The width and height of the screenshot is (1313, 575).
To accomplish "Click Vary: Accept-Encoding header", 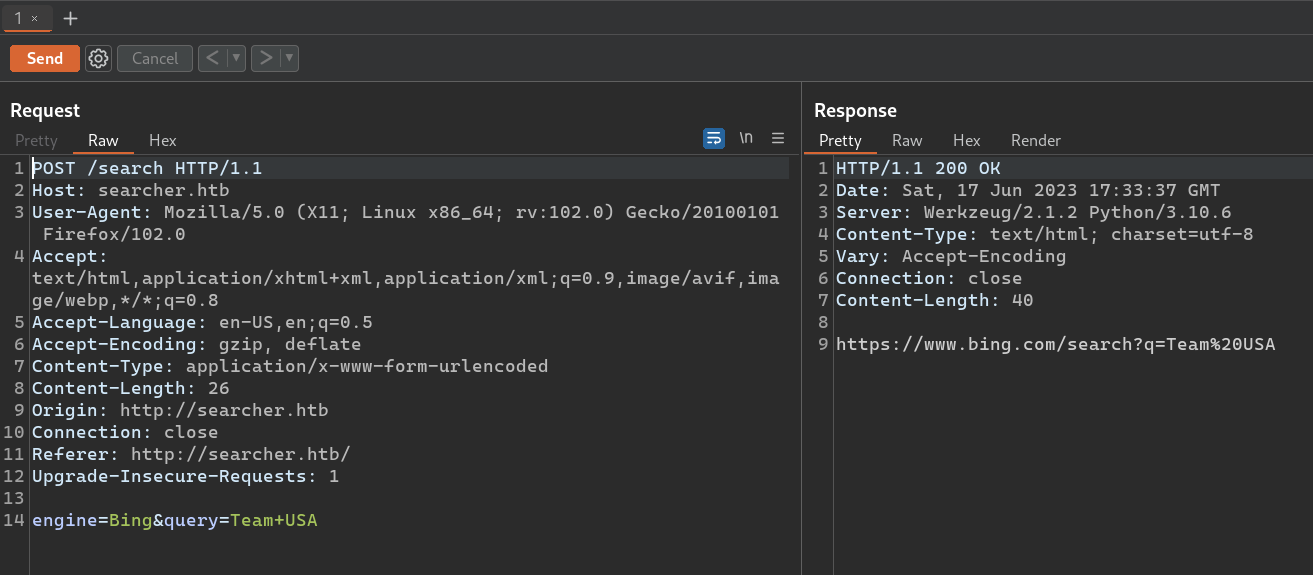I will [951, 256].
